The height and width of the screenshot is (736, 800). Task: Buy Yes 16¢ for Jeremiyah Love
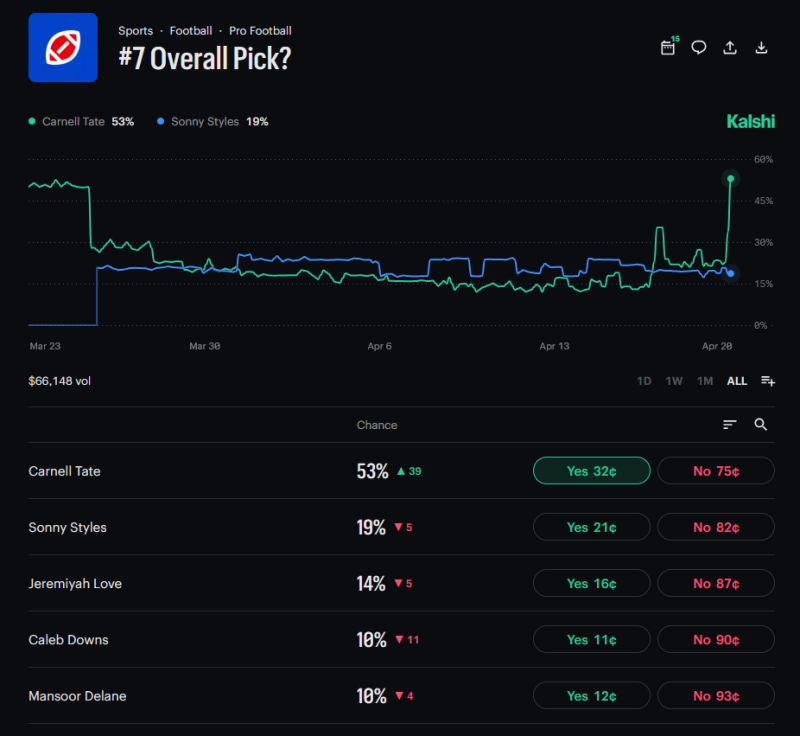pos(592,583)
